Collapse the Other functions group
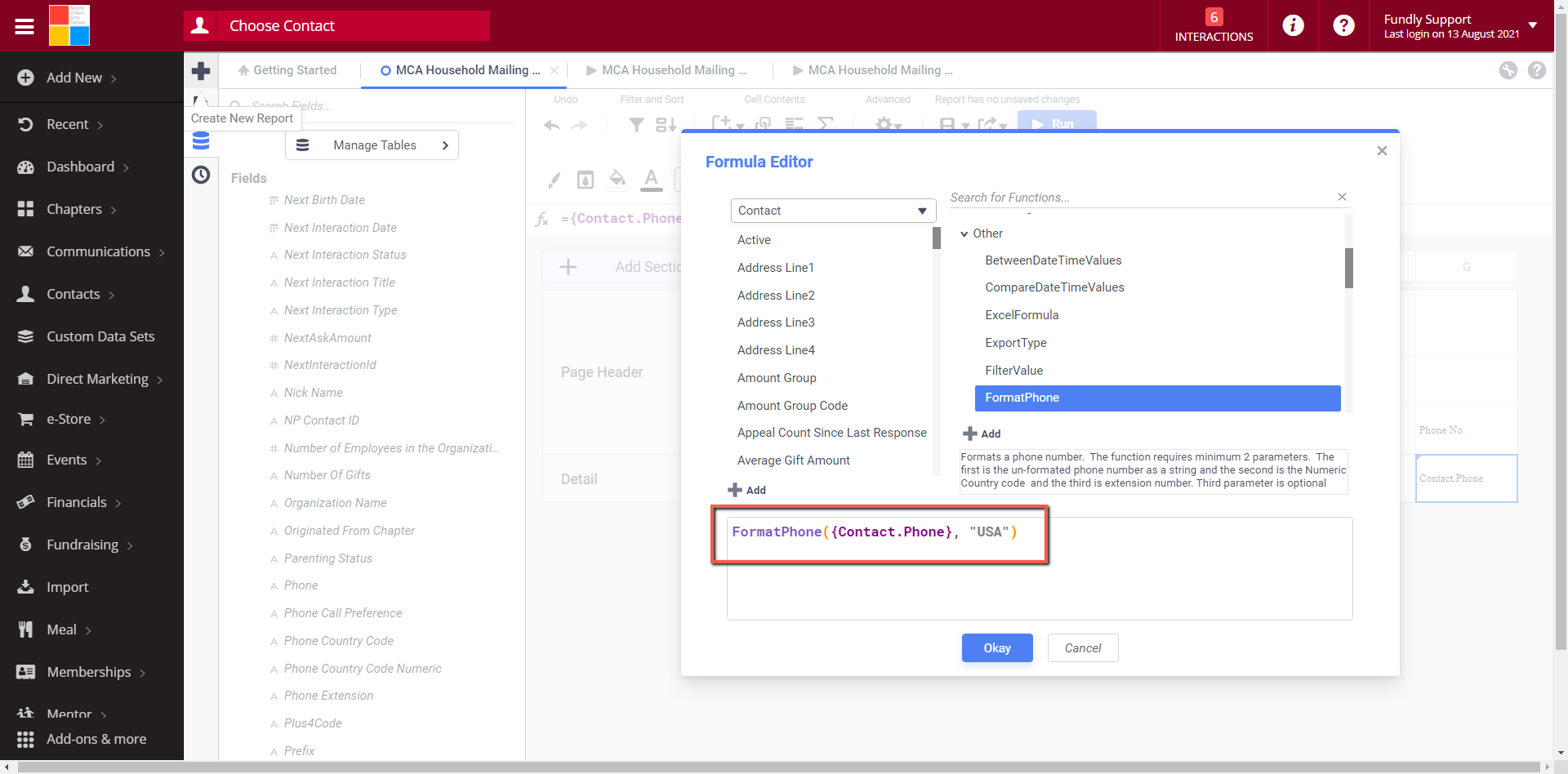Viewport: 1568px width, 774px height. (x=964, y=234)
